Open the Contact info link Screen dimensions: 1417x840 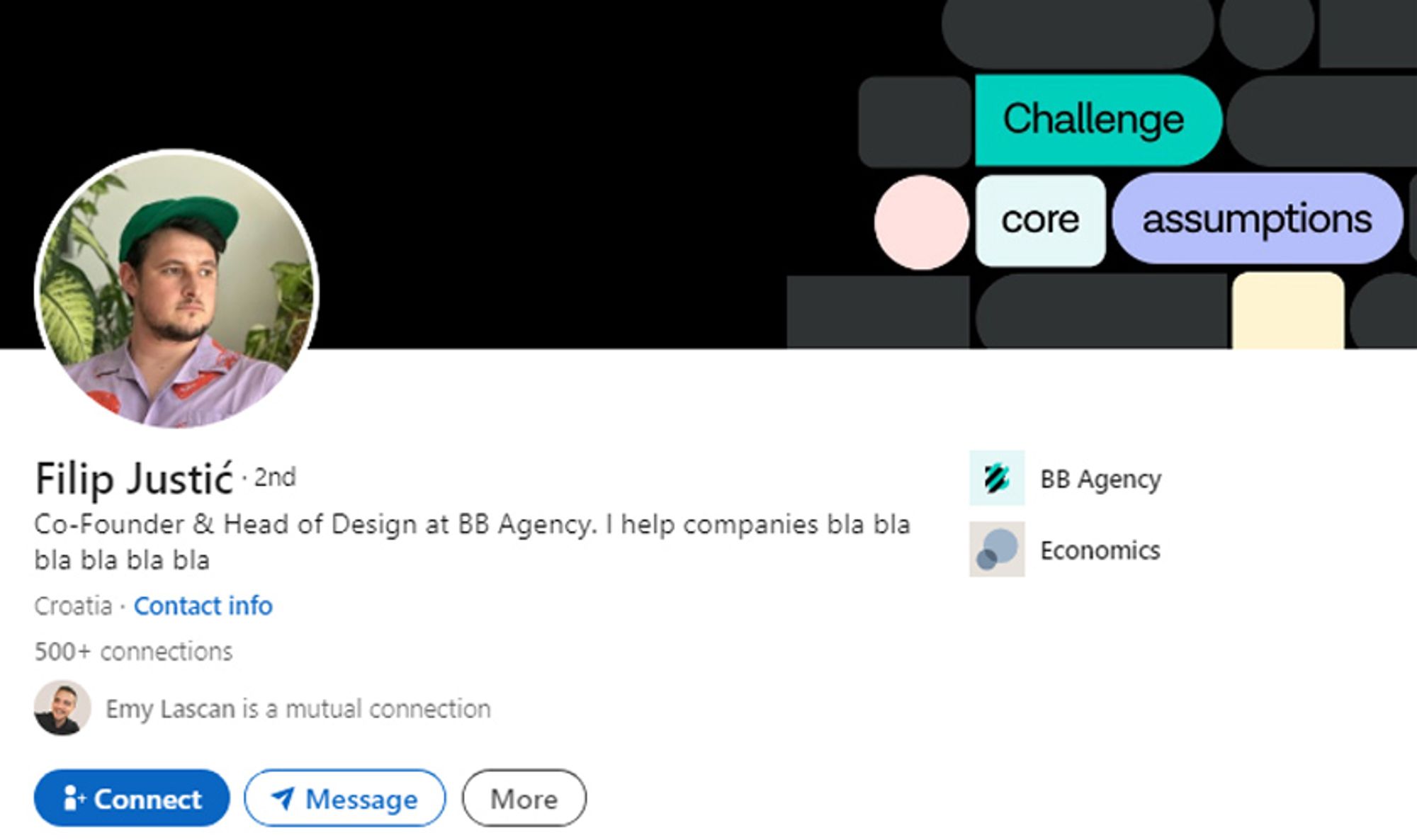pos(203,606)
